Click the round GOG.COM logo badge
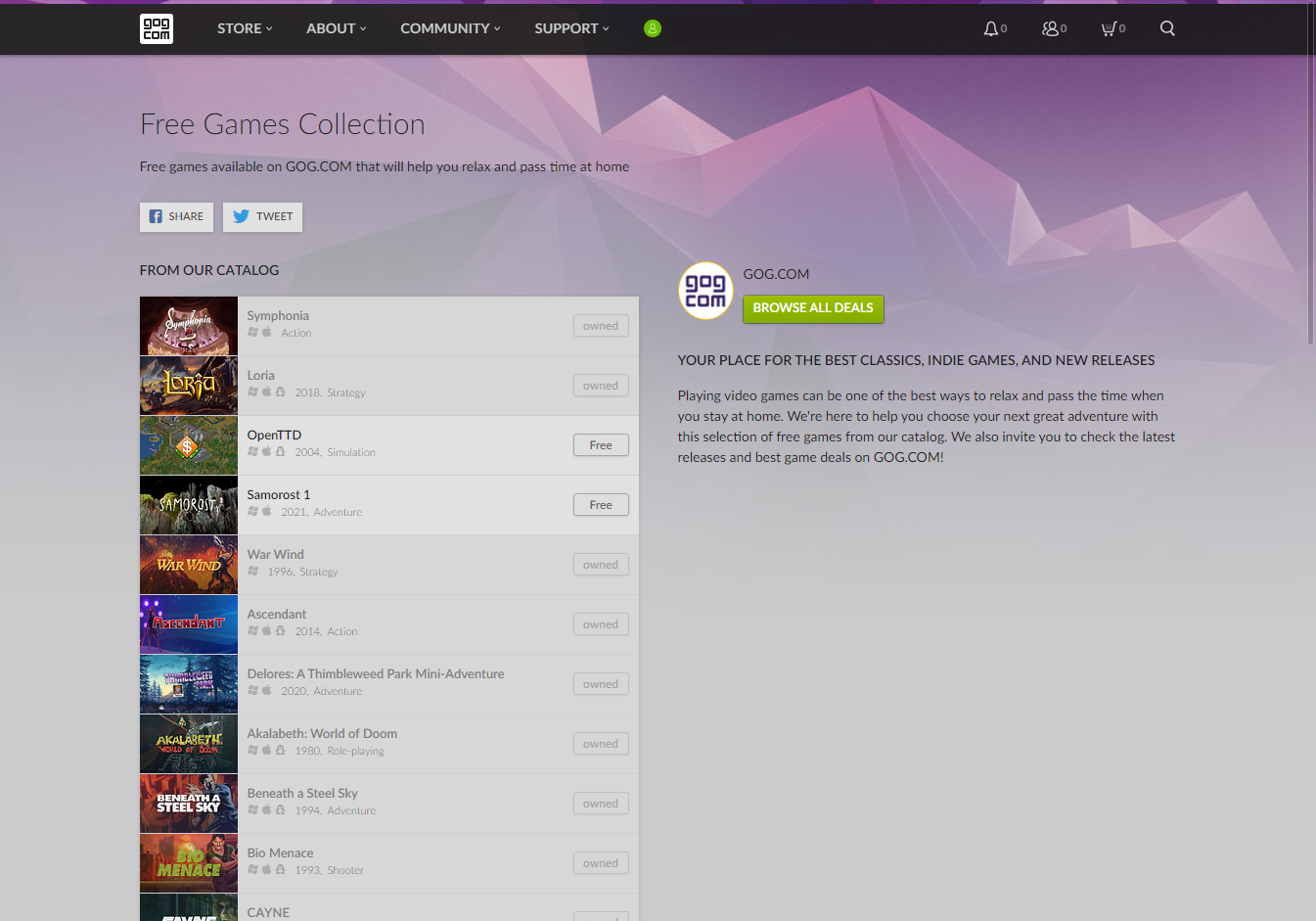 [705, 291]
